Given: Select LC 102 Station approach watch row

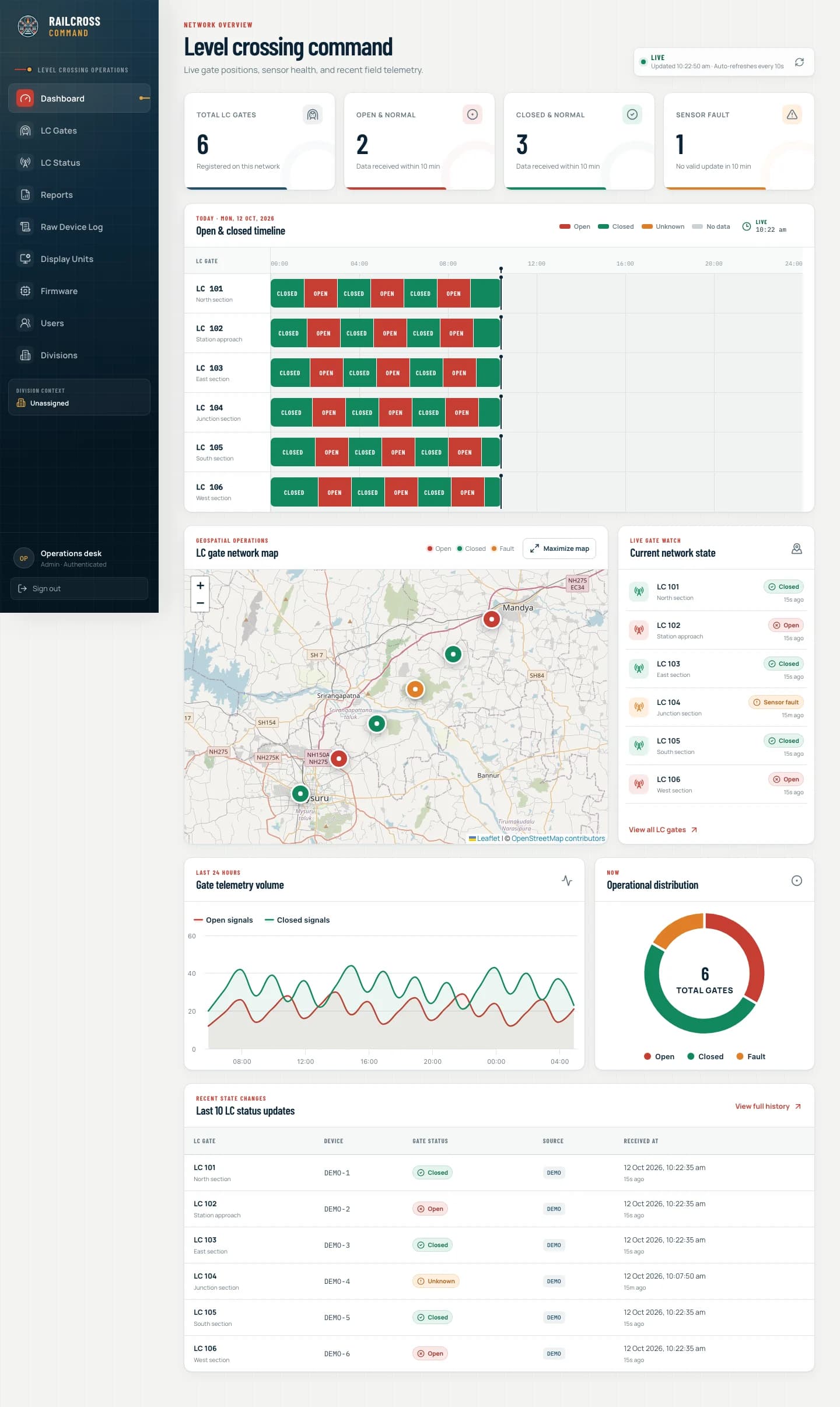Looking at the screenshot, I should pyautogui.click(x=716, y=630).
